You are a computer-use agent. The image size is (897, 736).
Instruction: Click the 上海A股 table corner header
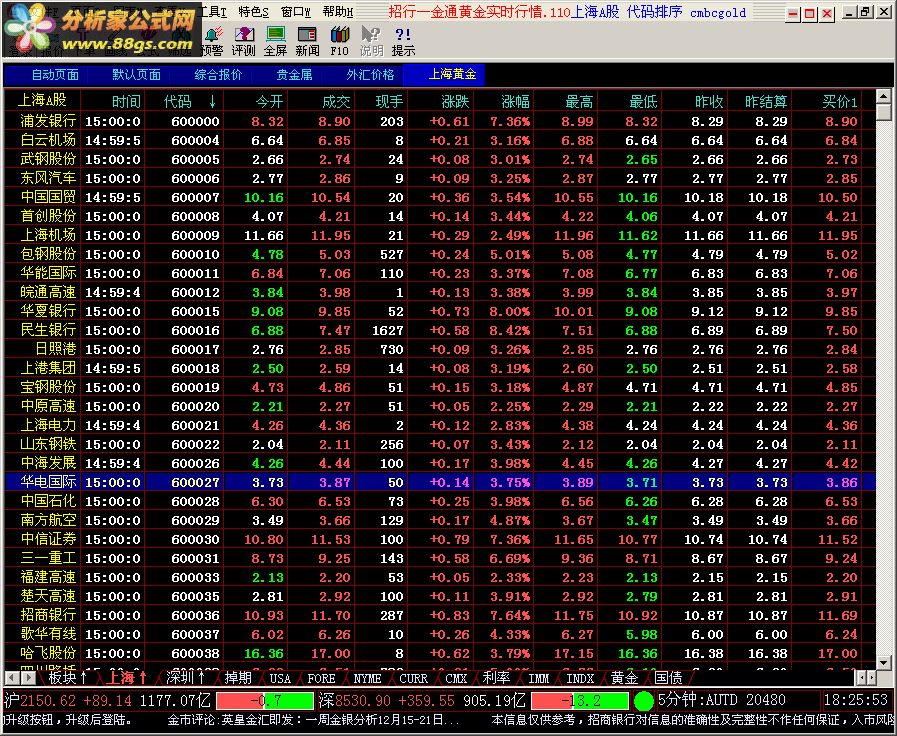[x=42, y=101]
